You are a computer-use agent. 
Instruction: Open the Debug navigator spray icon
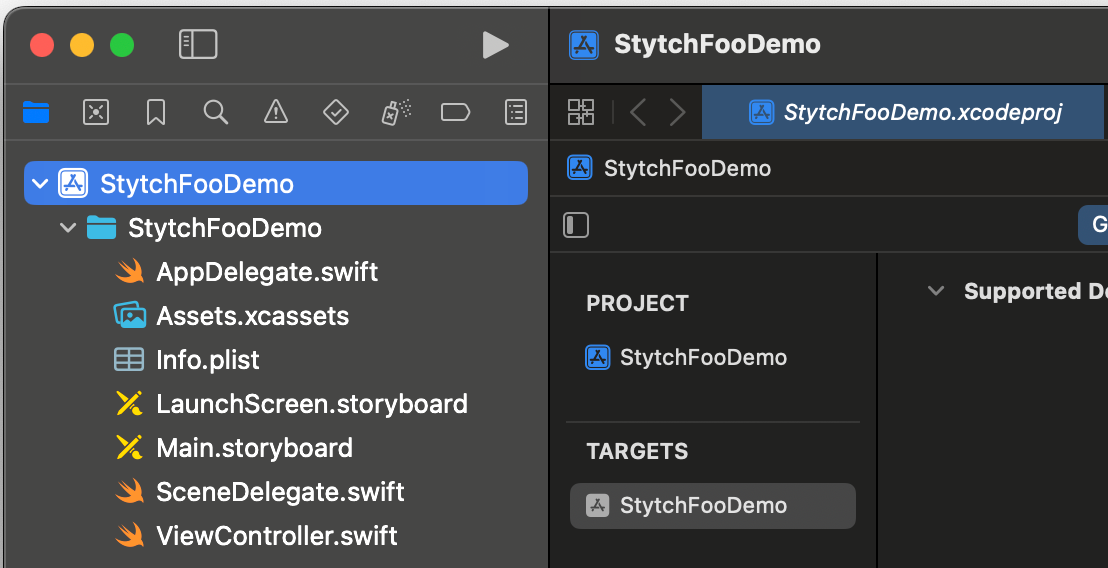pyautogui.click(x=396, y=112)
